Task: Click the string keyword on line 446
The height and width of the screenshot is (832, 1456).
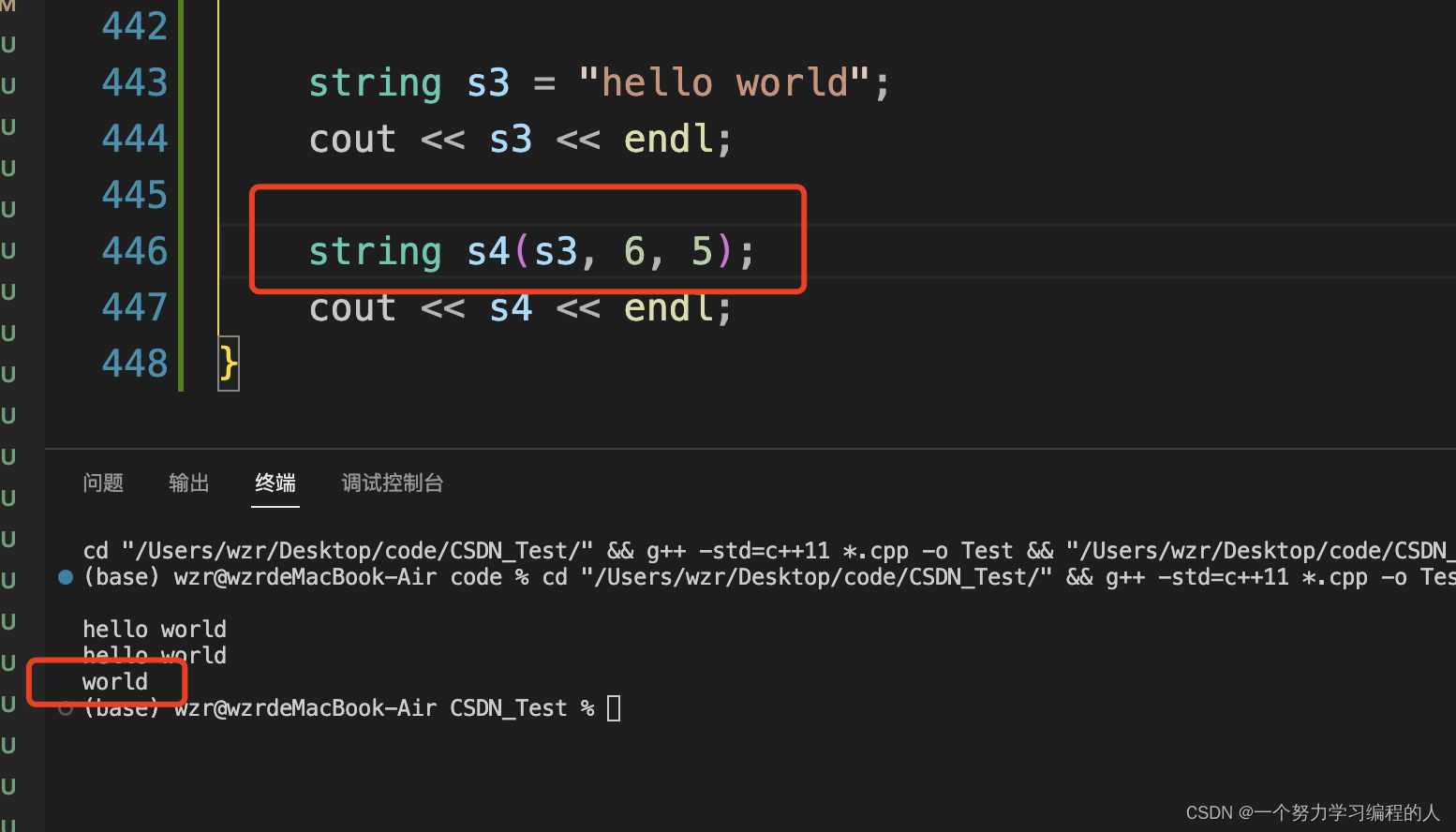Action: click(375, 251)
